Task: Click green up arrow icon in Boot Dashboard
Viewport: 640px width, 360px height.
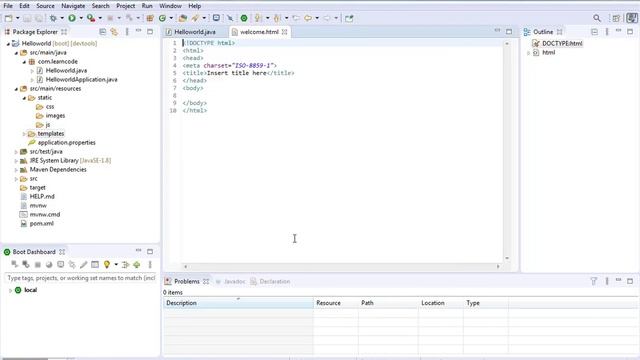Action: pyautogui.click(x=137, y=264)
